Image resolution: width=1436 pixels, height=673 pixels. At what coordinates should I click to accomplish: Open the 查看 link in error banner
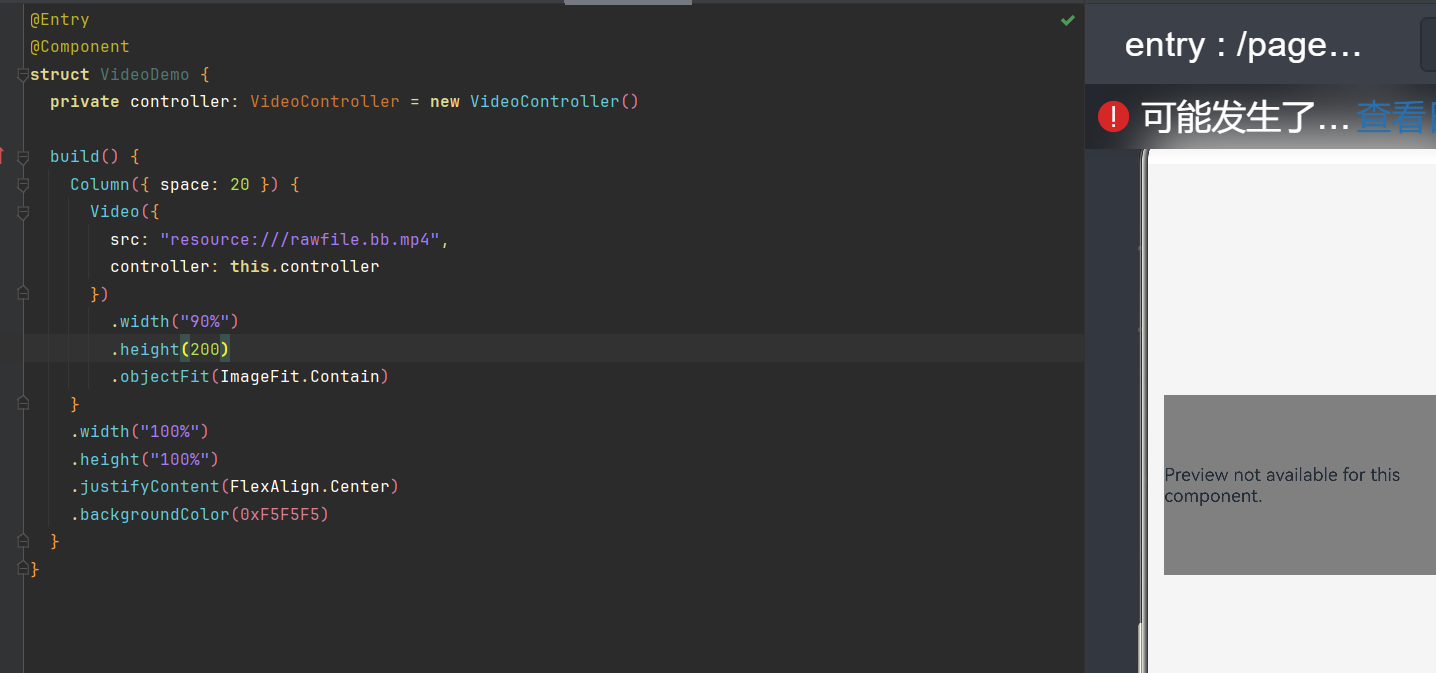coord(1395,118)
